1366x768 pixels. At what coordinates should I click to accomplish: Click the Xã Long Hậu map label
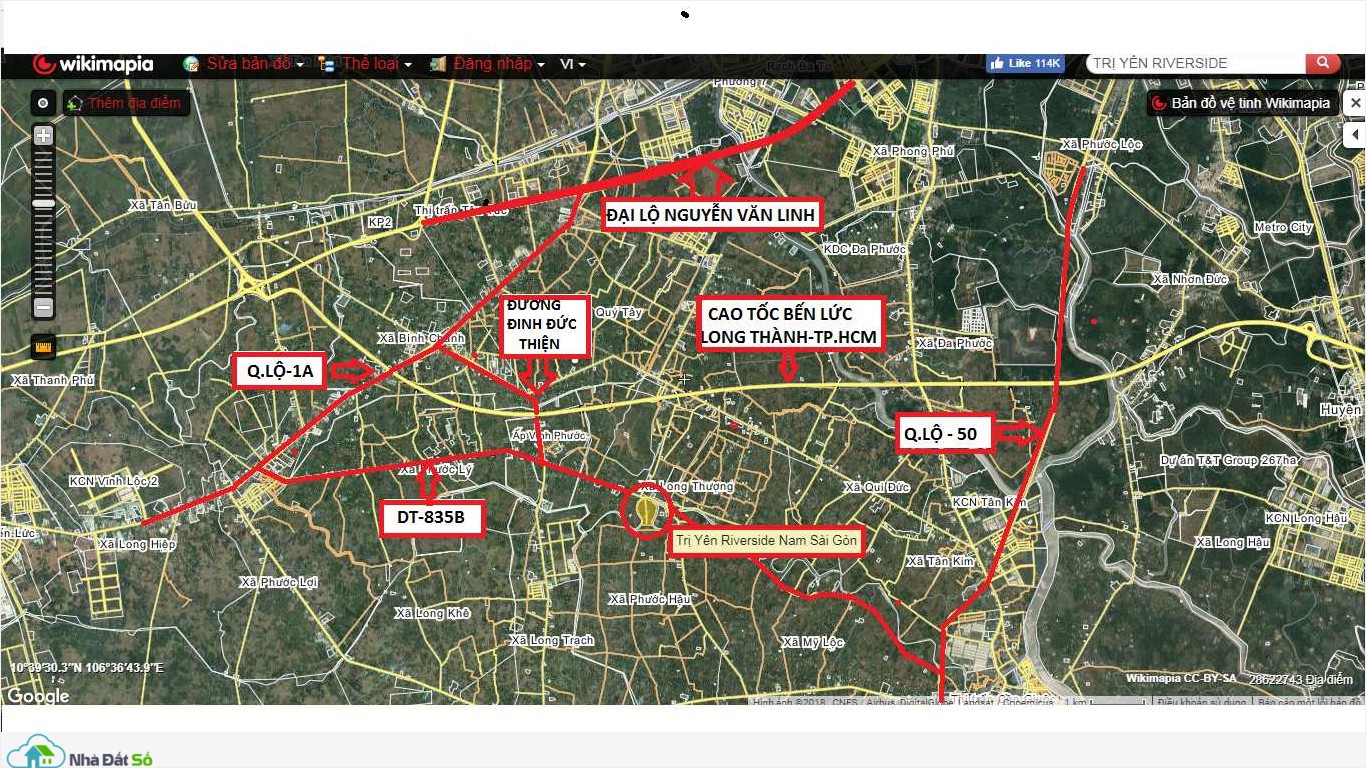click(x=1232, y=542)
